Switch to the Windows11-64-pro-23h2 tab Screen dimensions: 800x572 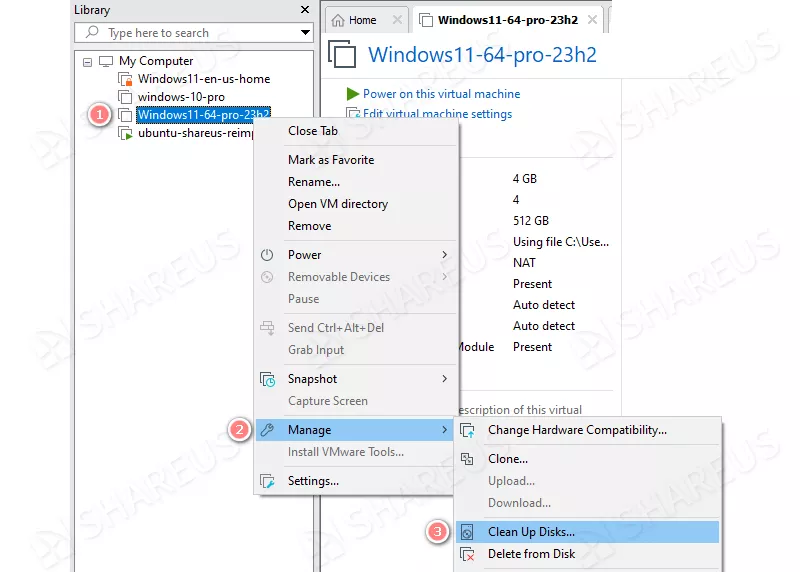tap(508, 20)
